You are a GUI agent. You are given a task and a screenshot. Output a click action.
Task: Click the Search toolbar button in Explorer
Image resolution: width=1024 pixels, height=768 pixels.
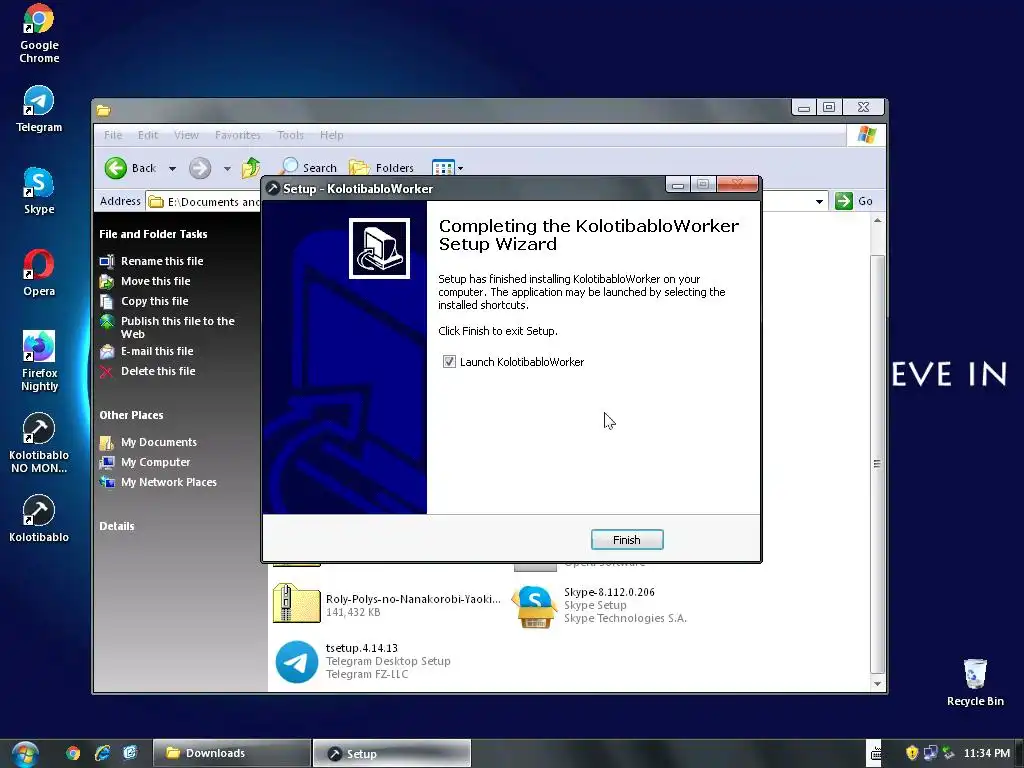coord(310,168)
